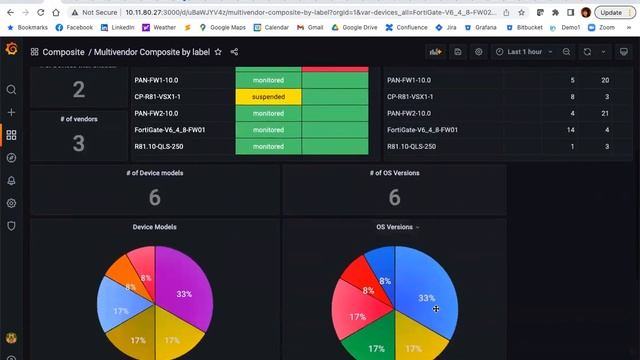Open the refresh interval dropdown arrow
The width and height of the screenshot is (640, 360).
coord(603,52)
